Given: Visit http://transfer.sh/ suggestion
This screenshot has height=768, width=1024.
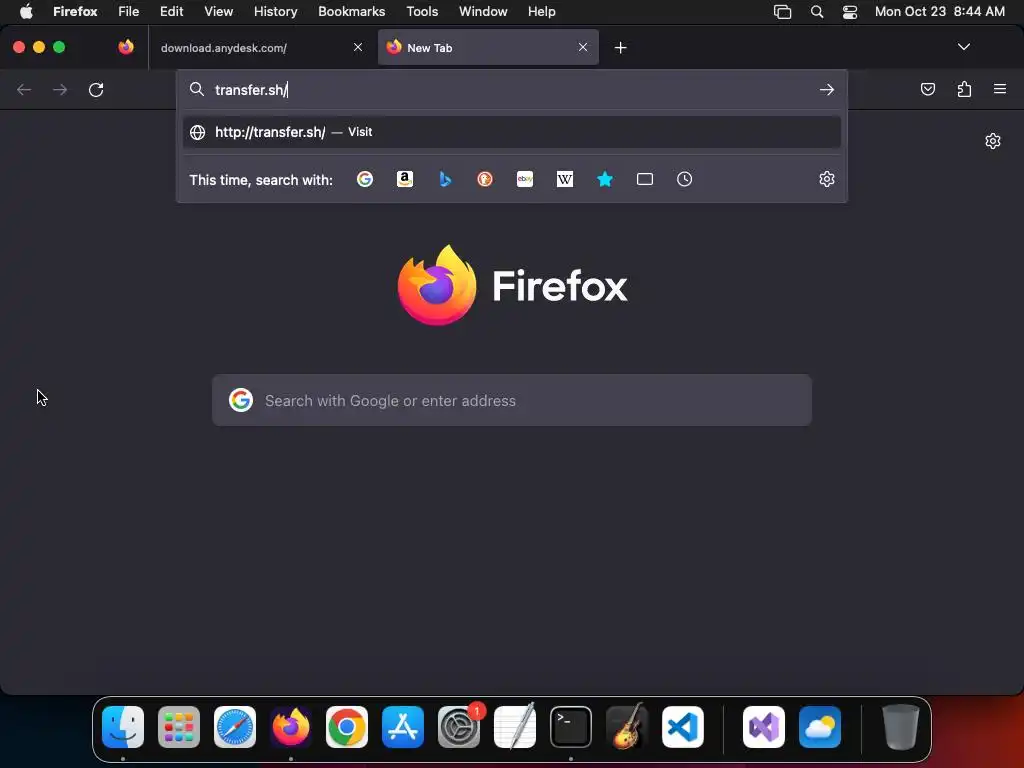Looking at the screenshot, I should [512, 132].
